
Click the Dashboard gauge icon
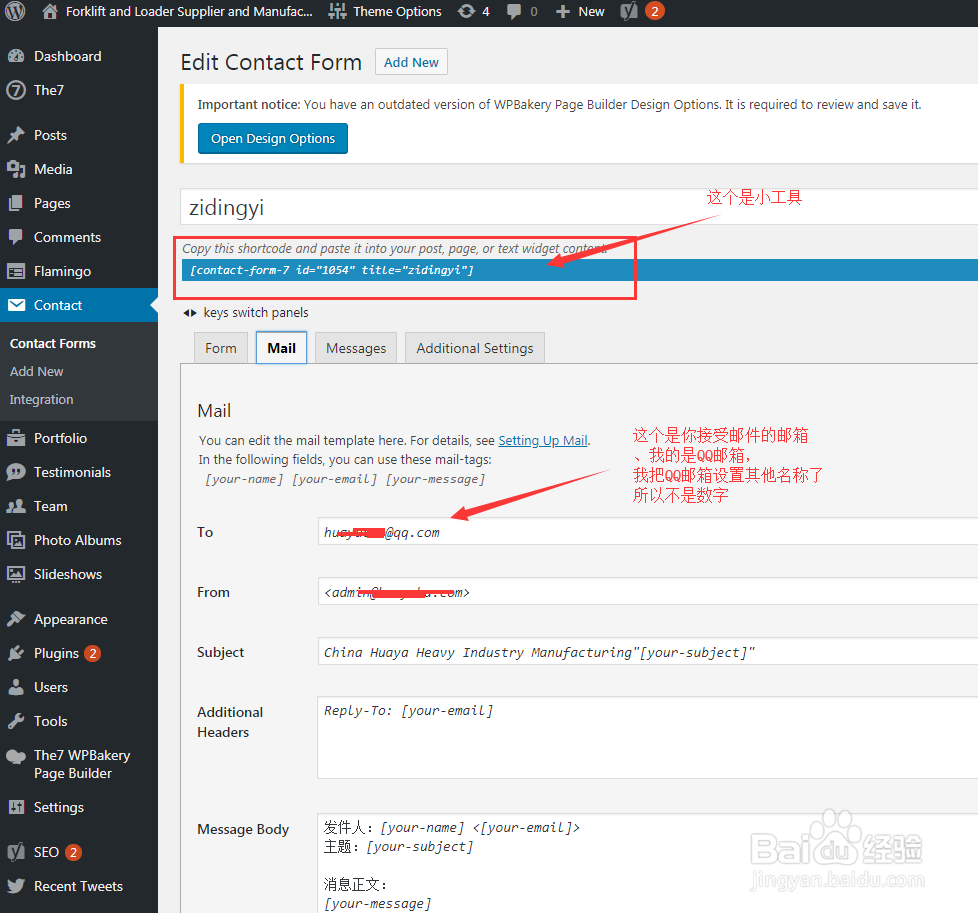pyautogui.click(x=16, y=56)
